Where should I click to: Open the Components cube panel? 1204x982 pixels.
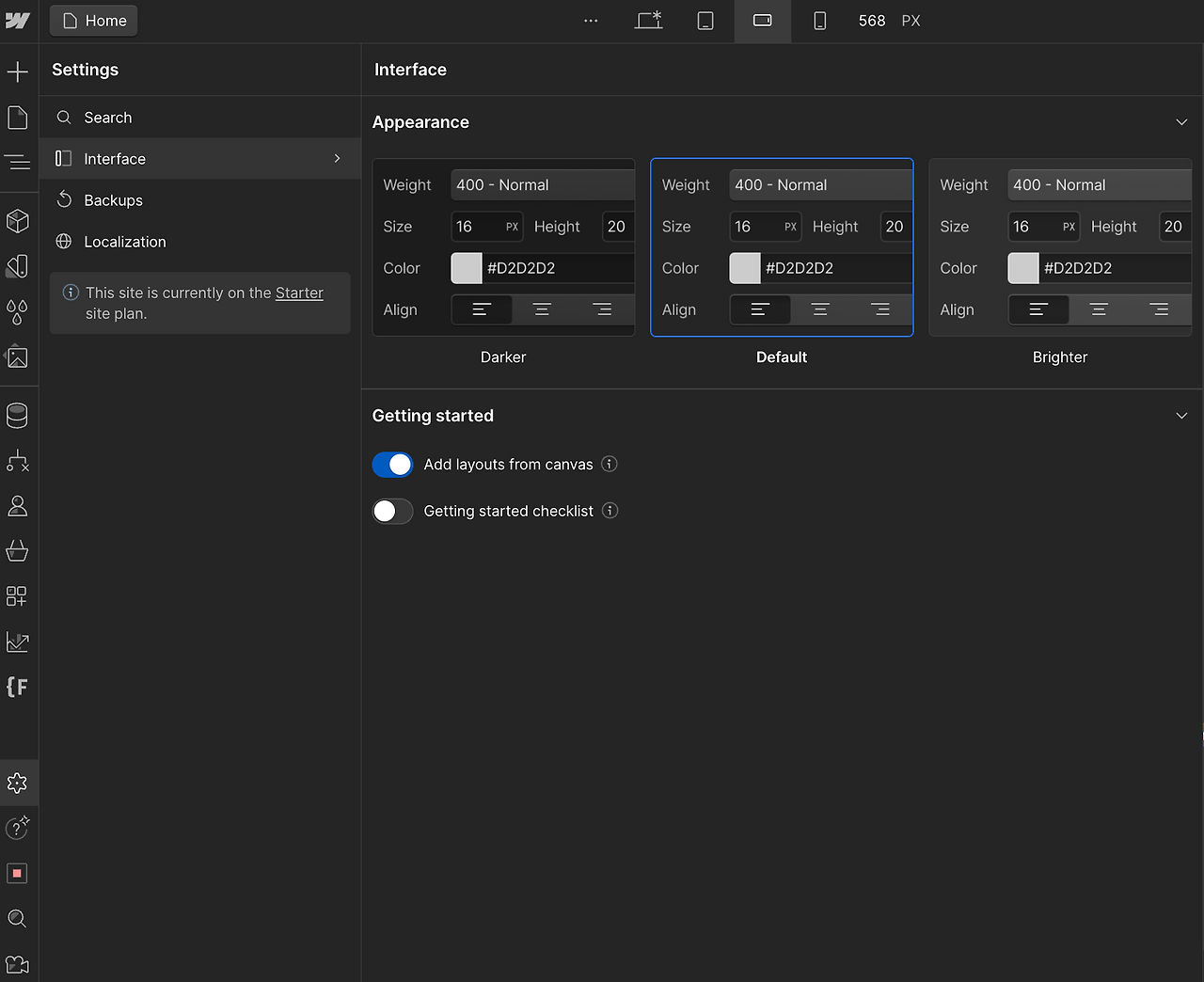pos(18,221)
